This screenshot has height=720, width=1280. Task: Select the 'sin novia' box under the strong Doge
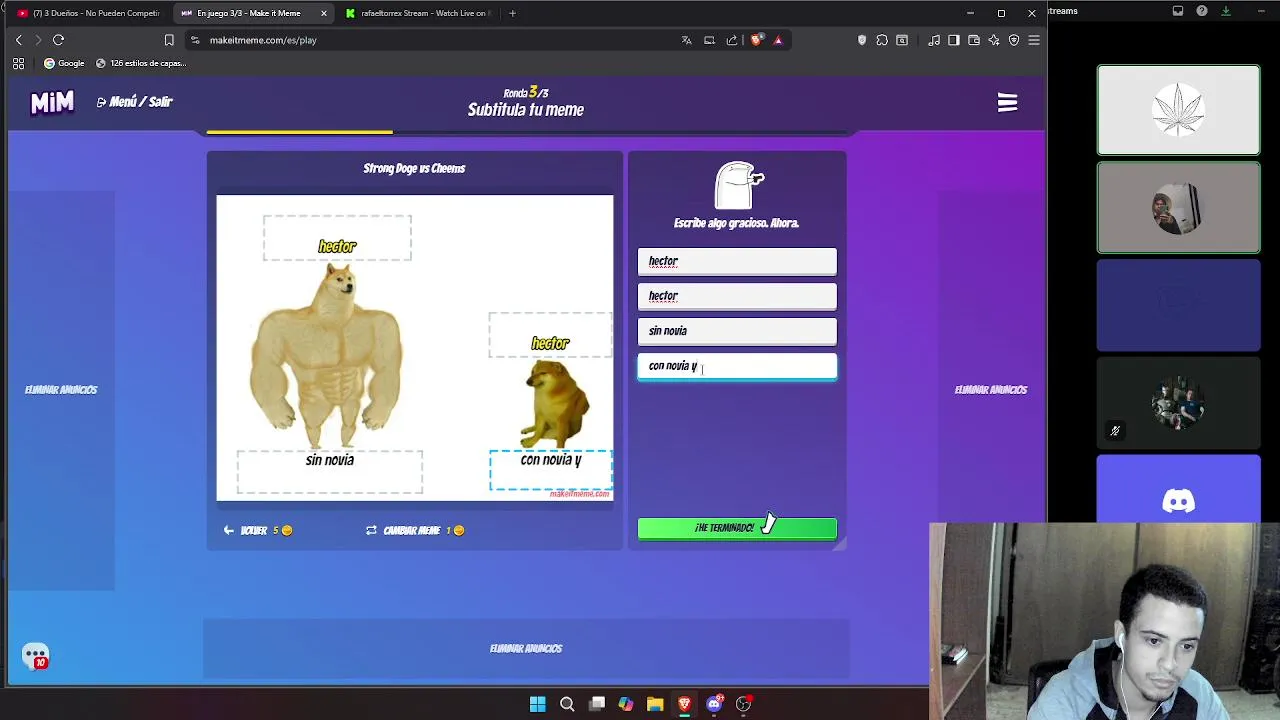pos(329,471)
